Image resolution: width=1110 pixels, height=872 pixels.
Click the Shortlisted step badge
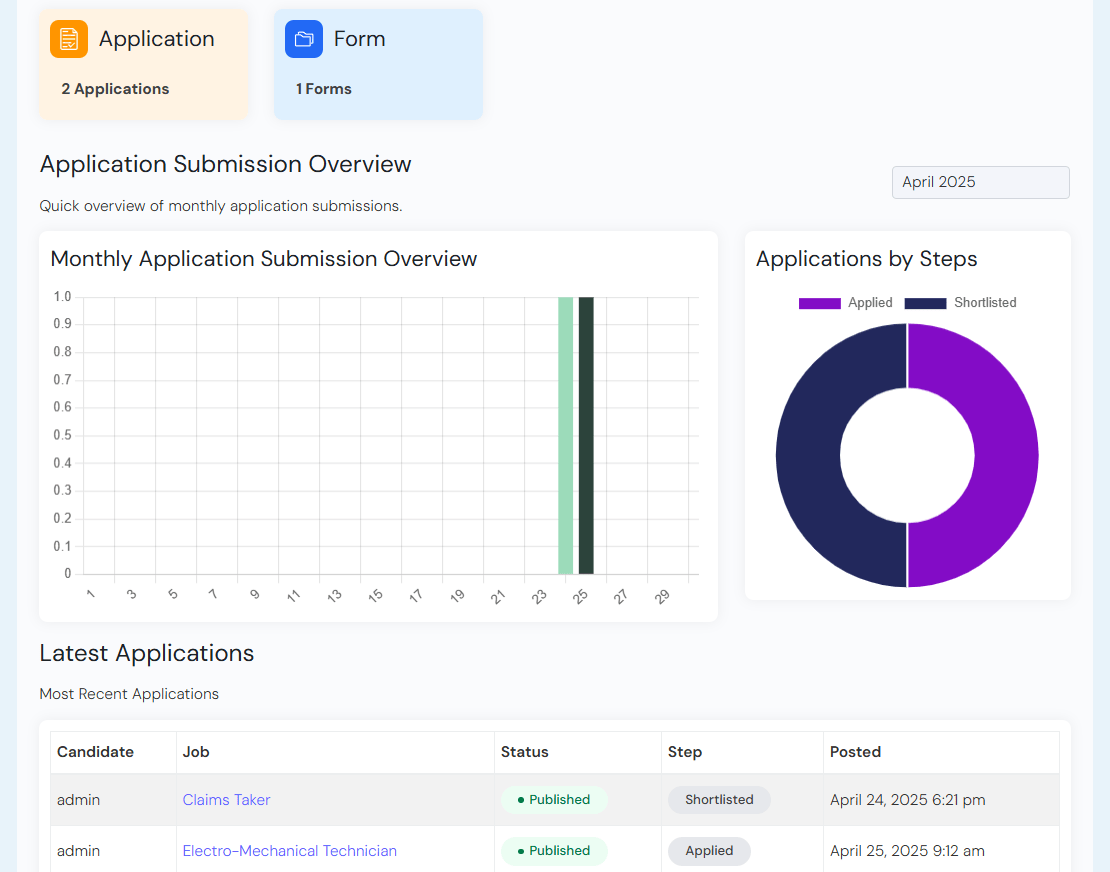point(719,800)
